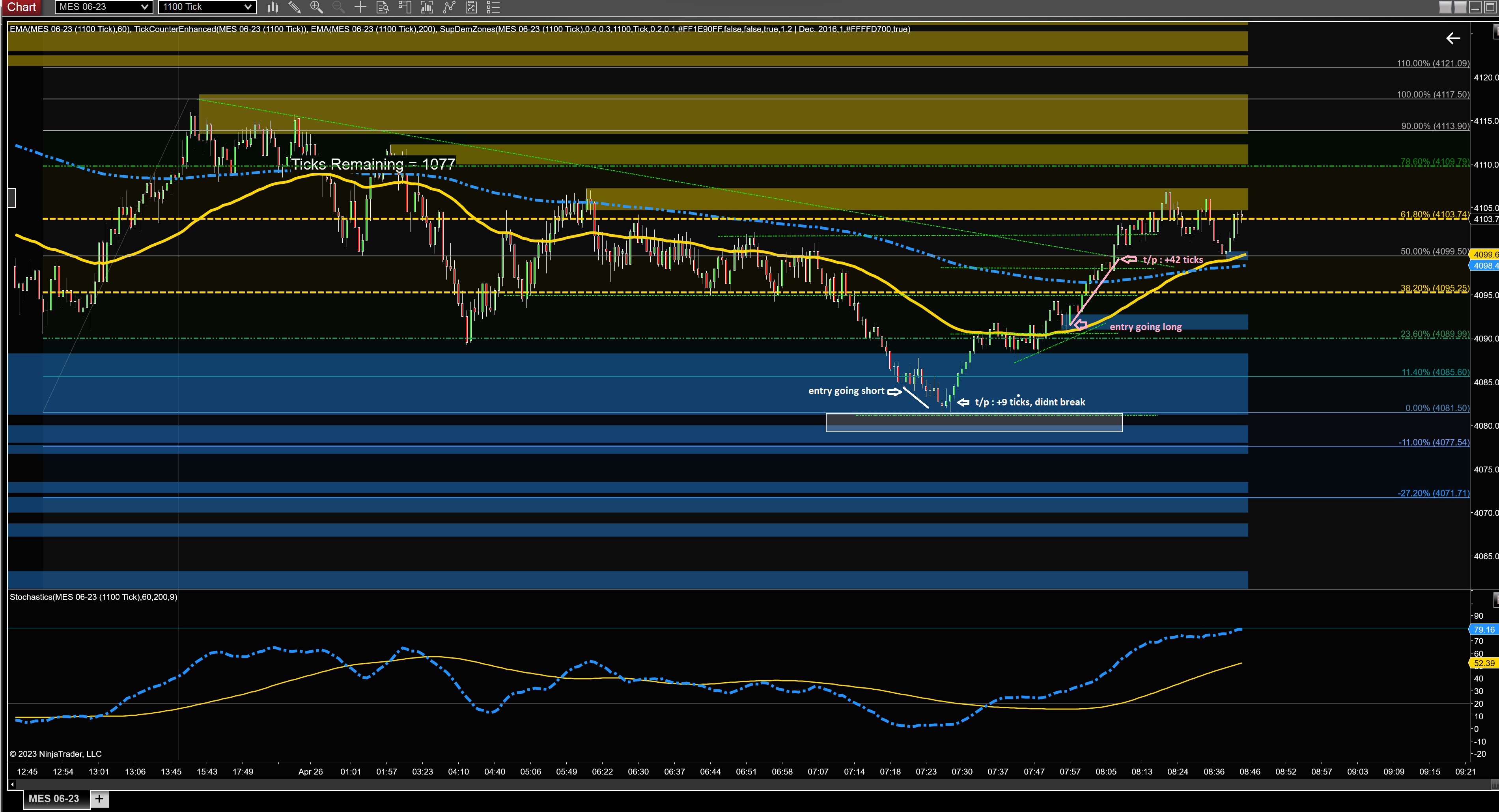
Task: Click the 38.20% (4095.25) Fibonacci label
Action: point(1434,288)
